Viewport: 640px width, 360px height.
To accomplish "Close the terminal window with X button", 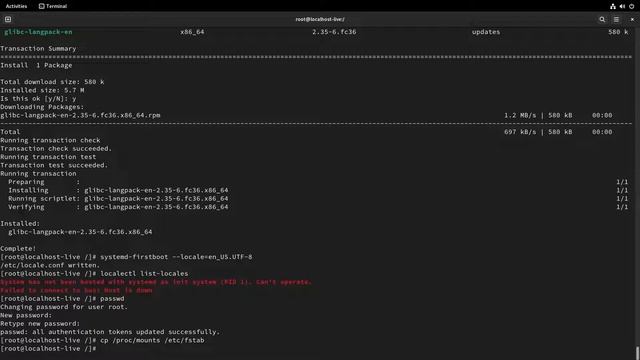I will pyautogui.click(x=632, y=19).
